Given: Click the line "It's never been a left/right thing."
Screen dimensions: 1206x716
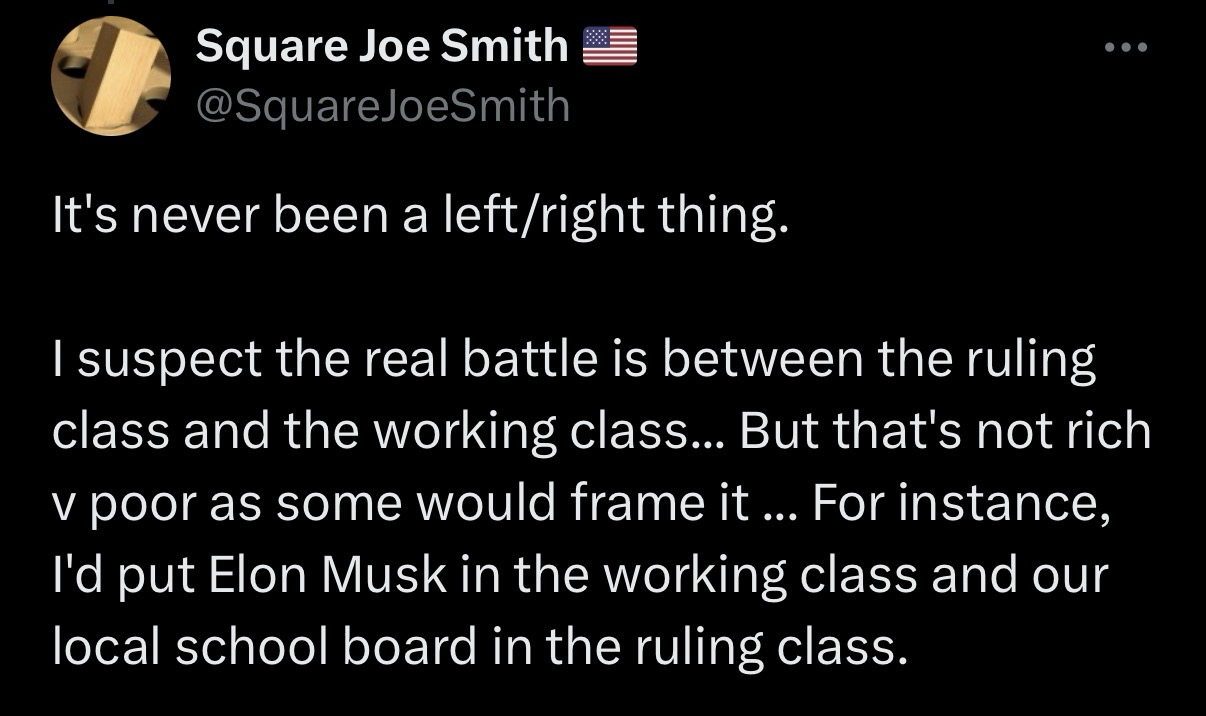Looking at the screenshot, I should pos(420,216).
